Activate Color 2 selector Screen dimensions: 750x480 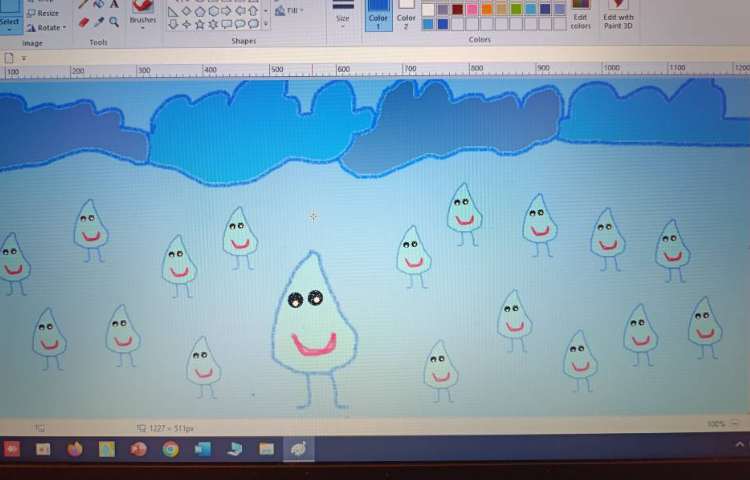(x=406, y=14)
